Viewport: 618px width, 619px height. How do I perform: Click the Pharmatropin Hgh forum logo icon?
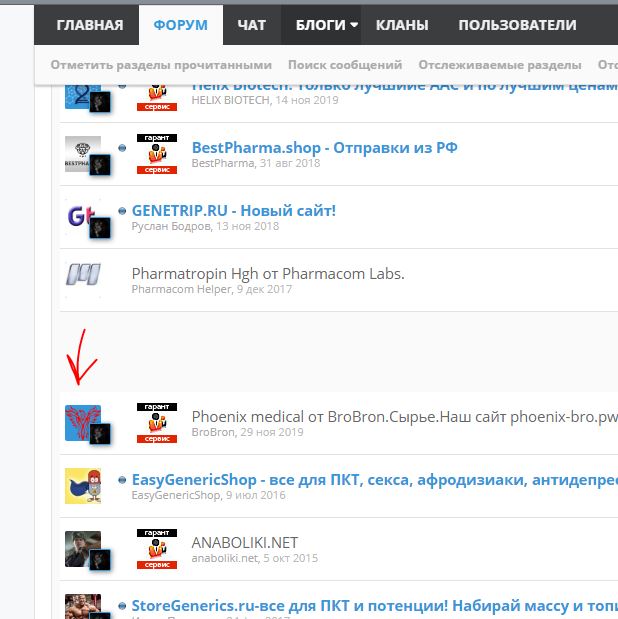(x=82, y=276)
